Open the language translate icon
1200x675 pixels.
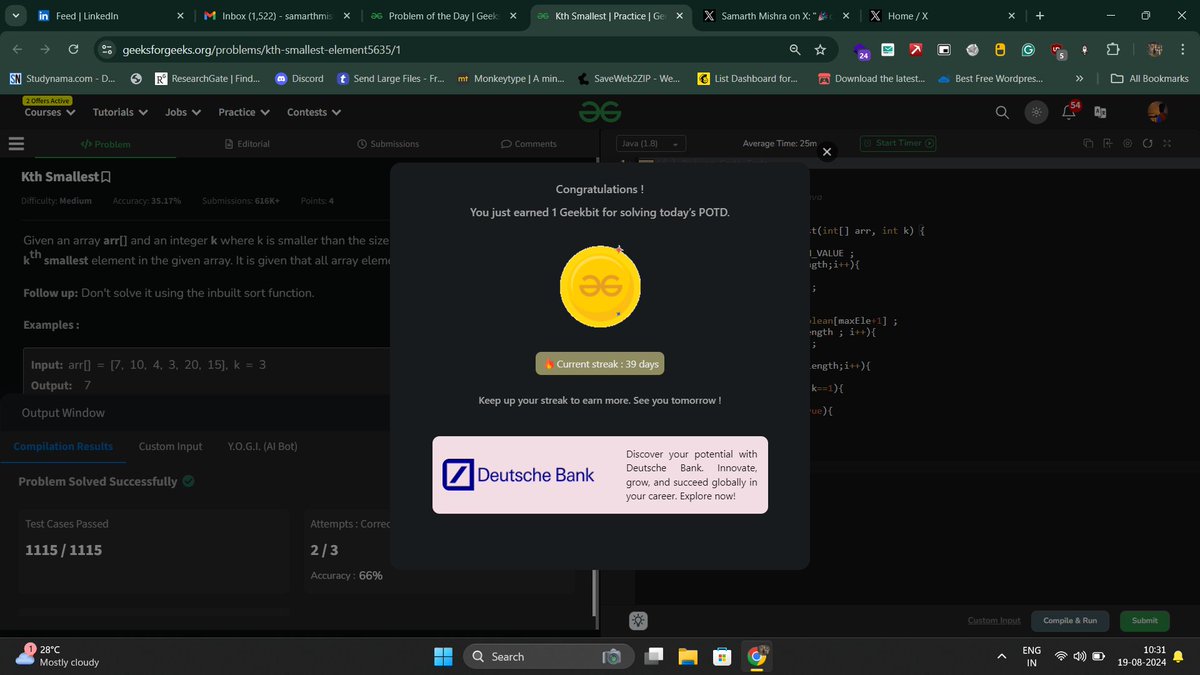[1101, 112]
